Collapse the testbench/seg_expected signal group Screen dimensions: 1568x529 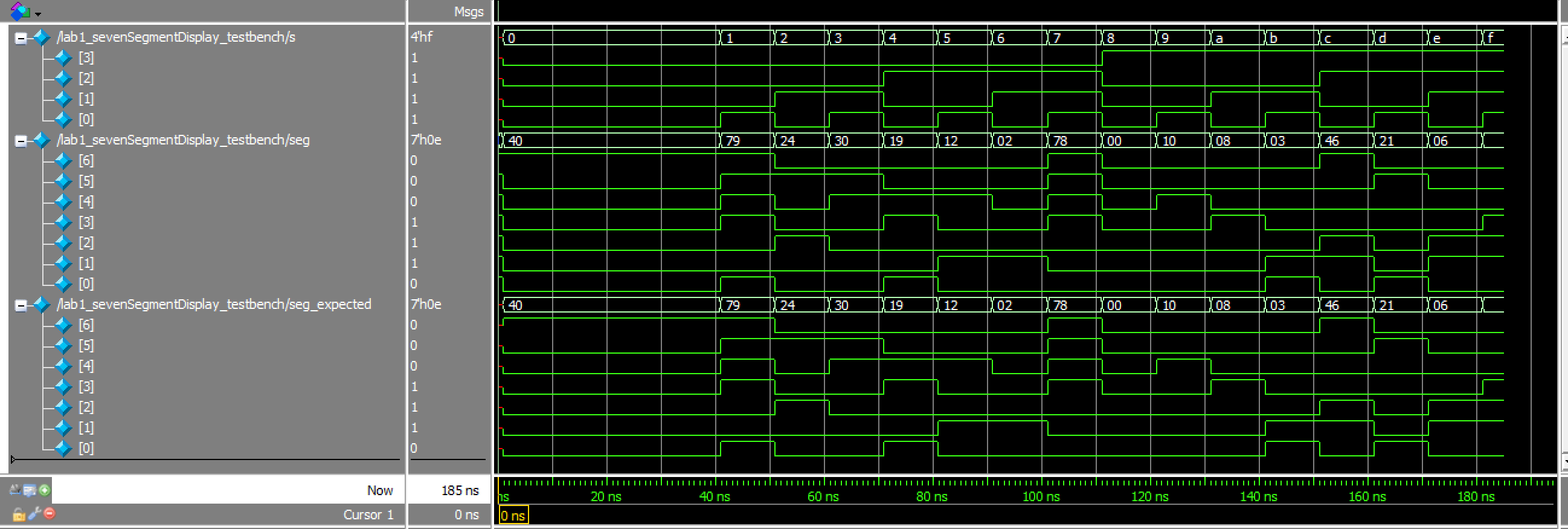pos(21,305)
